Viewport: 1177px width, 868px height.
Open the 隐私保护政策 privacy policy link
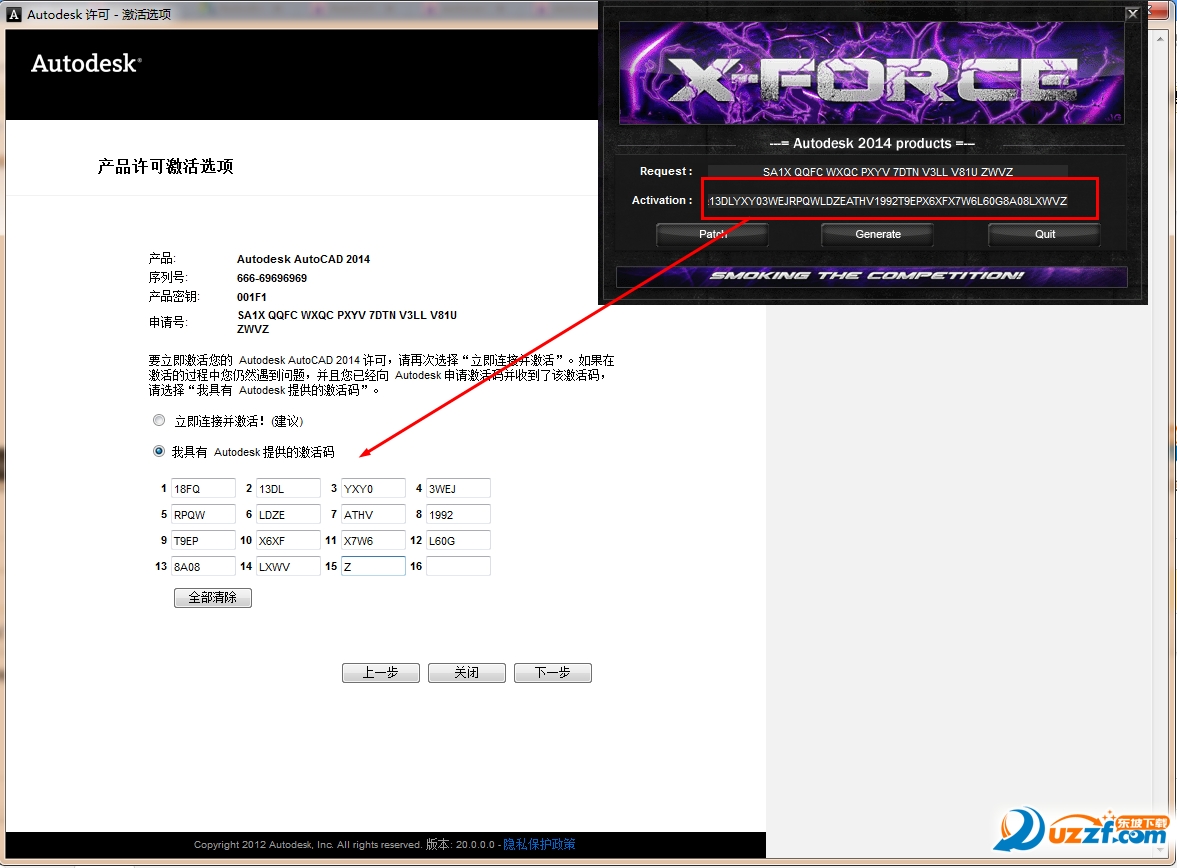coord(539,844)
